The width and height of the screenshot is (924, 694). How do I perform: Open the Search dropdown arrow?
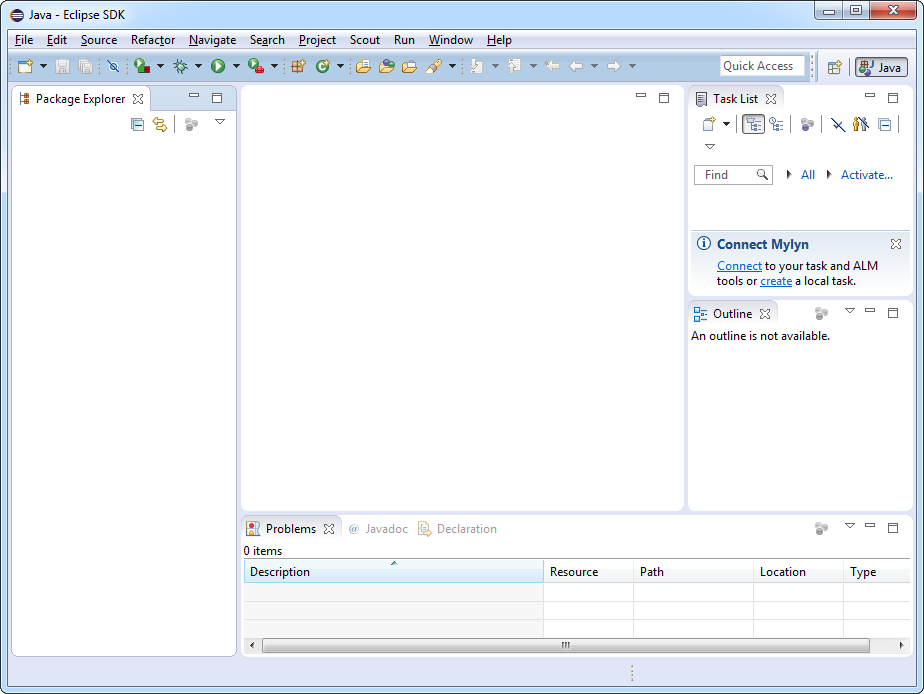[452, 66]
